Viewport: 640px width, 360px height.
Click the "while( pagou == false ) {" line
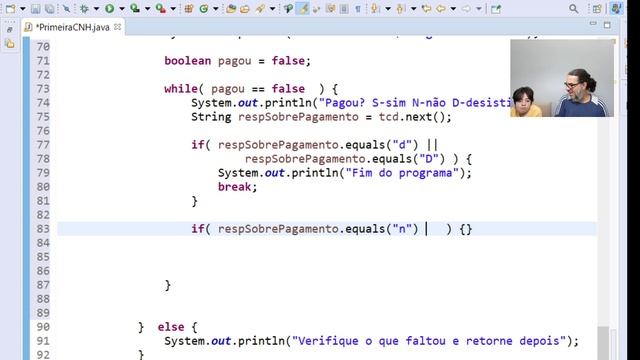click(x=251, y=89)
